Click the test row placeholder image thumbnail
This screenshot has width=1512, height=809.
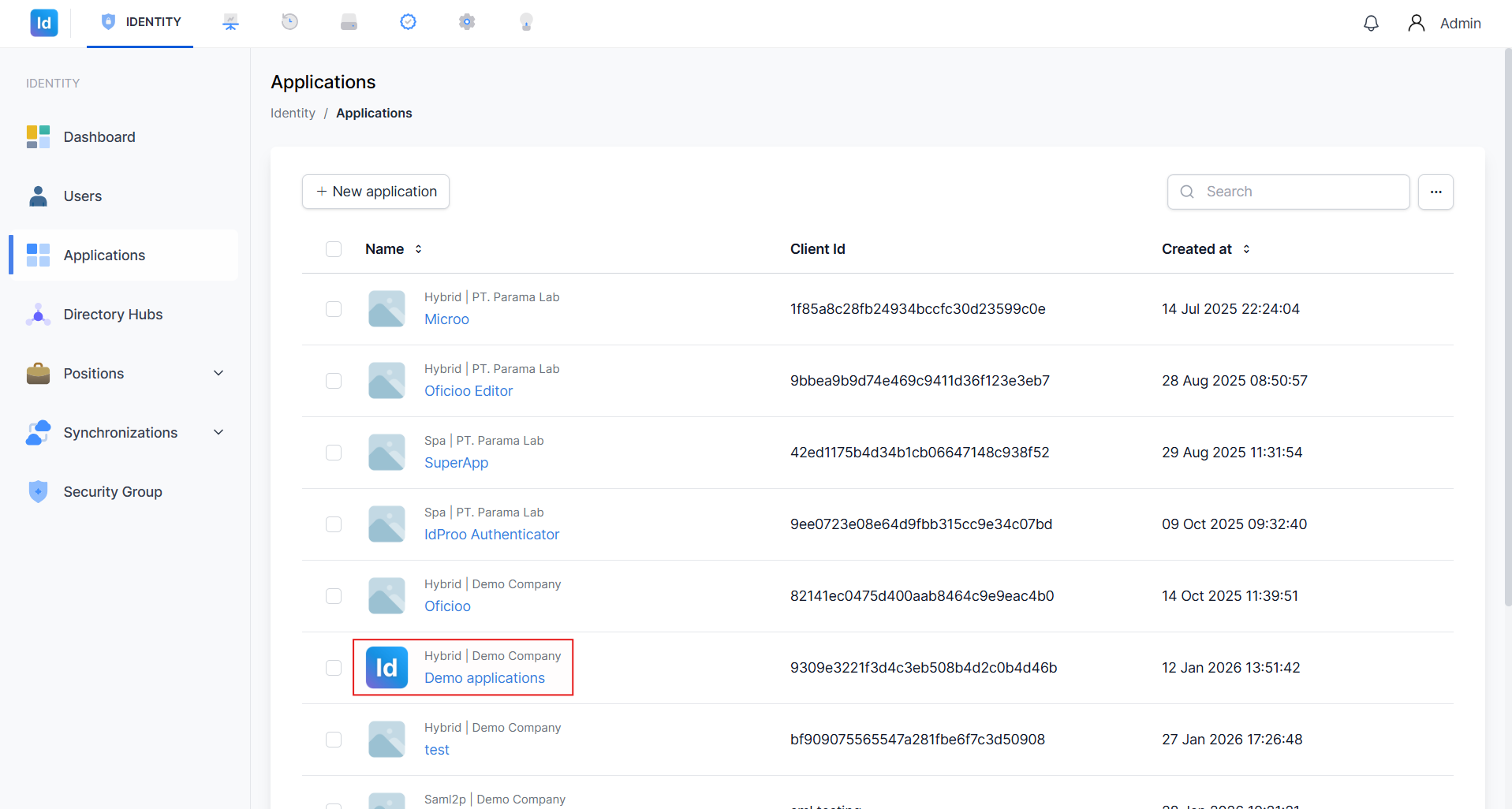(x=386, y=740)
